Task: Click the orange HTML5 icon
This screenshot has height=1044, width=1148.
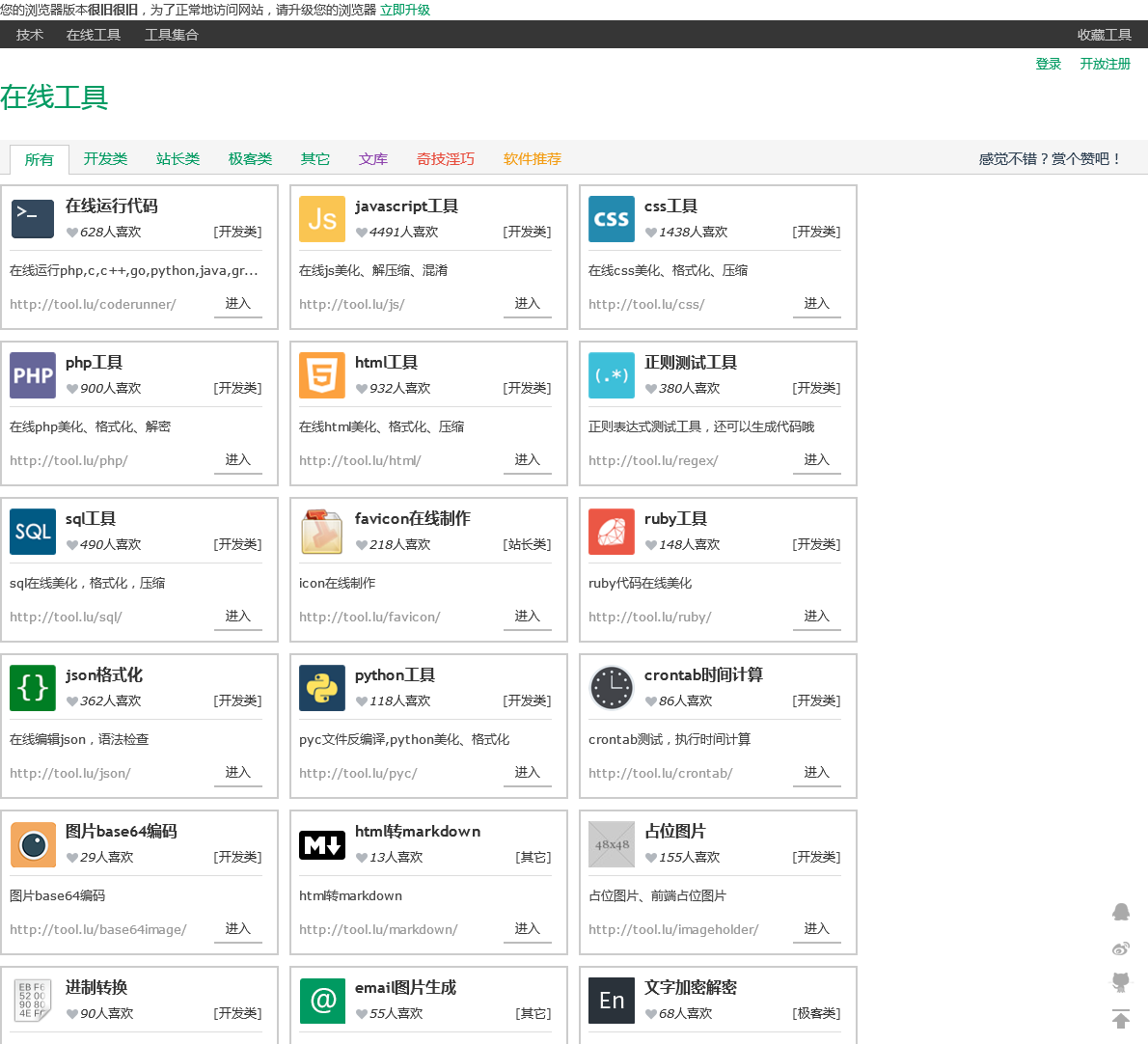Action: [x=322, y=375]
